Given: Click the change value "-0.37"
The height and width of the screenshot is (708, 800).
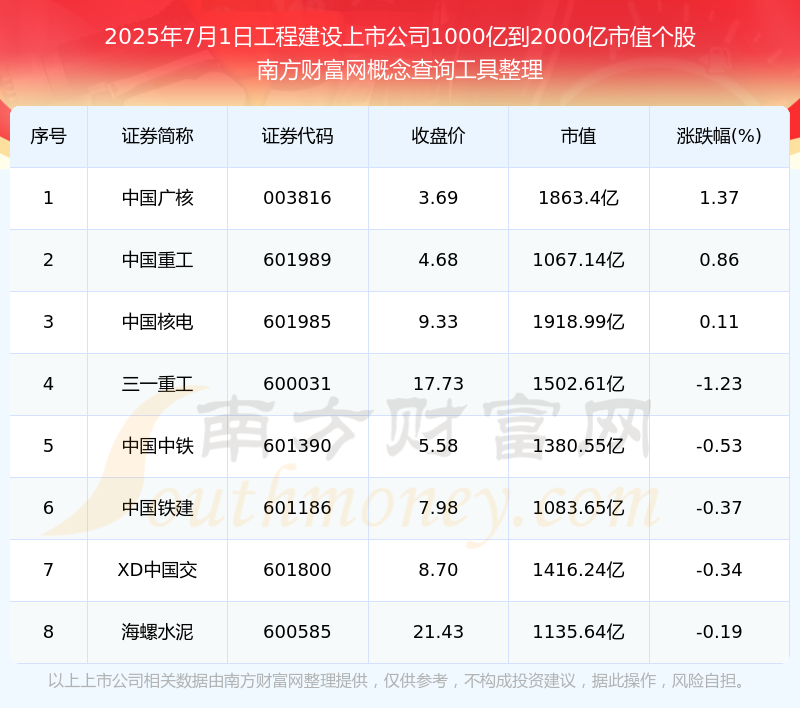Looking at the screenshot, I should tap(719, 508).
